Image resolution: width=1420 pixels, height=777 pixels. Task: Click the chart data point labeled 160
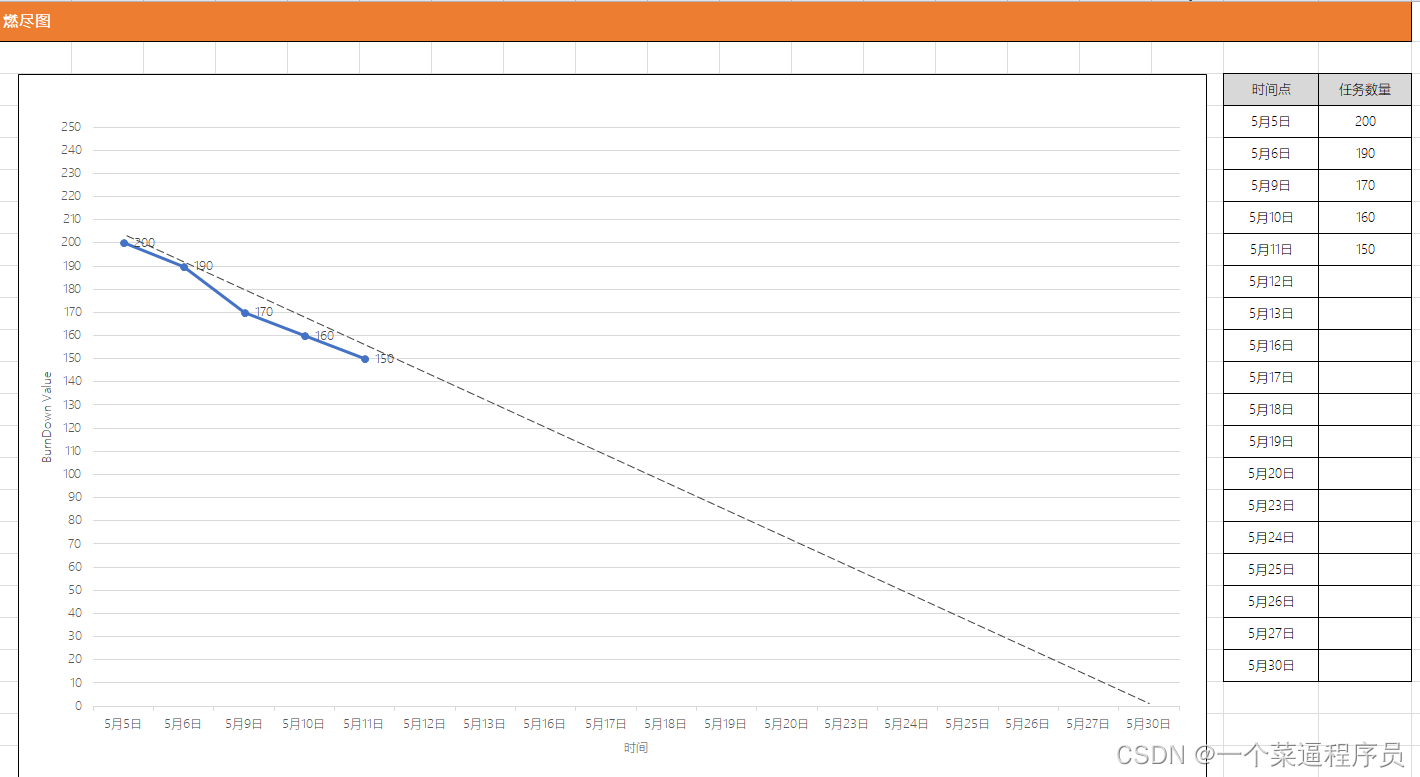pyautogui.click(x=305, y=336)
